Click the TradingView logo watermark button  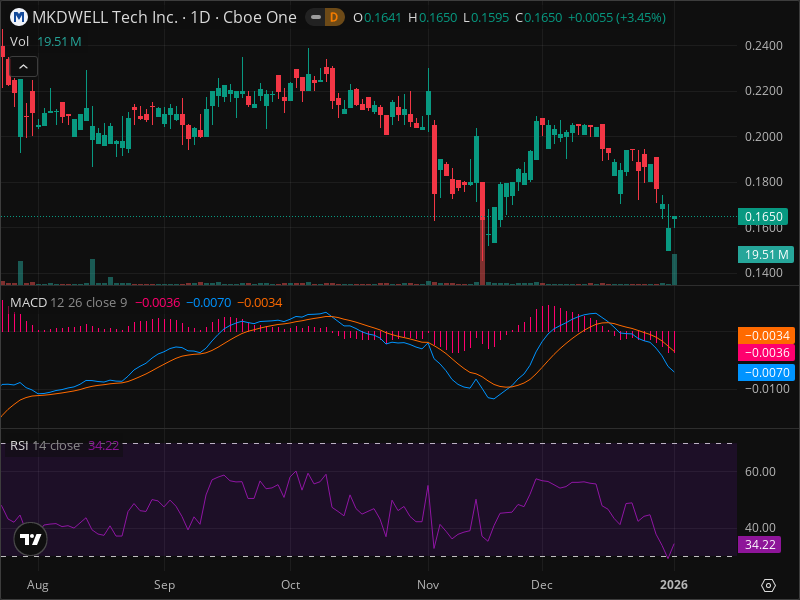[x=31, y=539]
